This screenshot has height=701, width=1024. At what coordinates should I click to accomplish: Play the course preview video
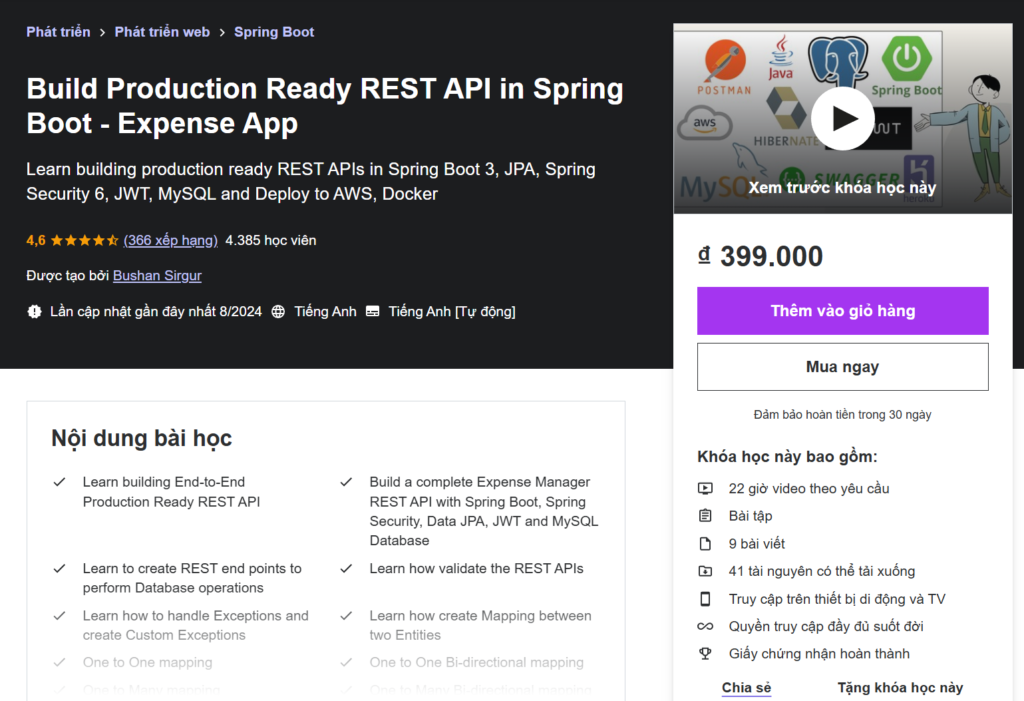click(x=843, y=117)
